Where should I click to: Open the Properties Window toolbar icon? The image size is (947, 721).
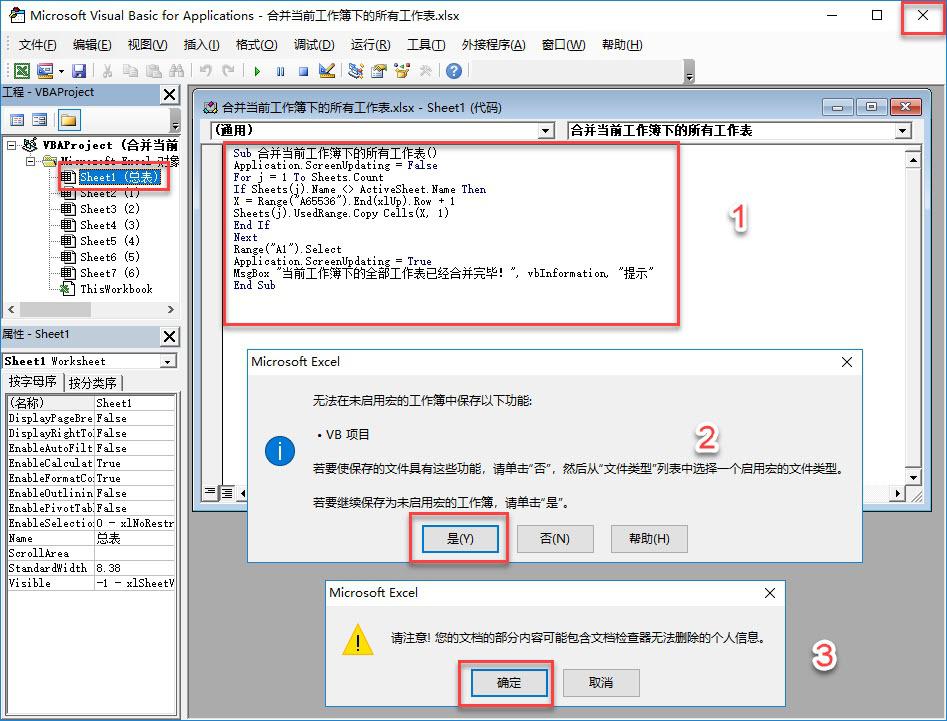coord(379,71)
